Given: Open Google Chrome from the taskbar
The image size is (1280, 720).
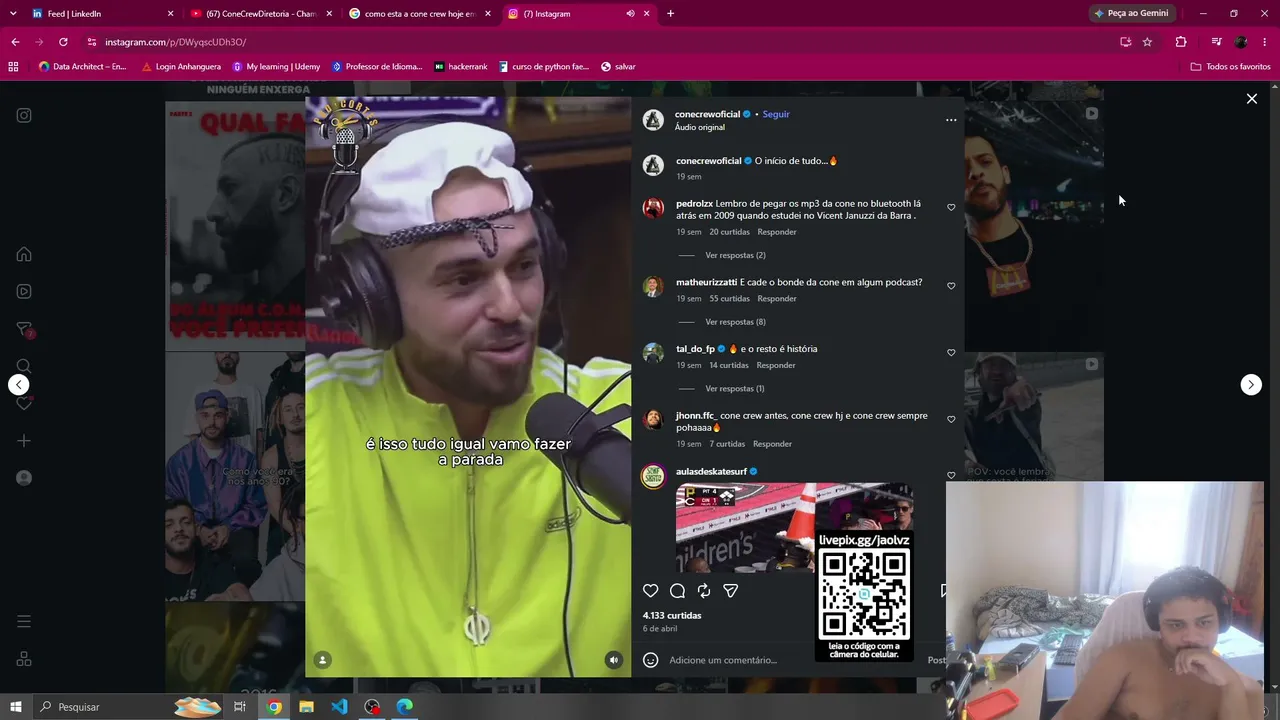Looking at the screenshot, I should [x=273, y=707].
